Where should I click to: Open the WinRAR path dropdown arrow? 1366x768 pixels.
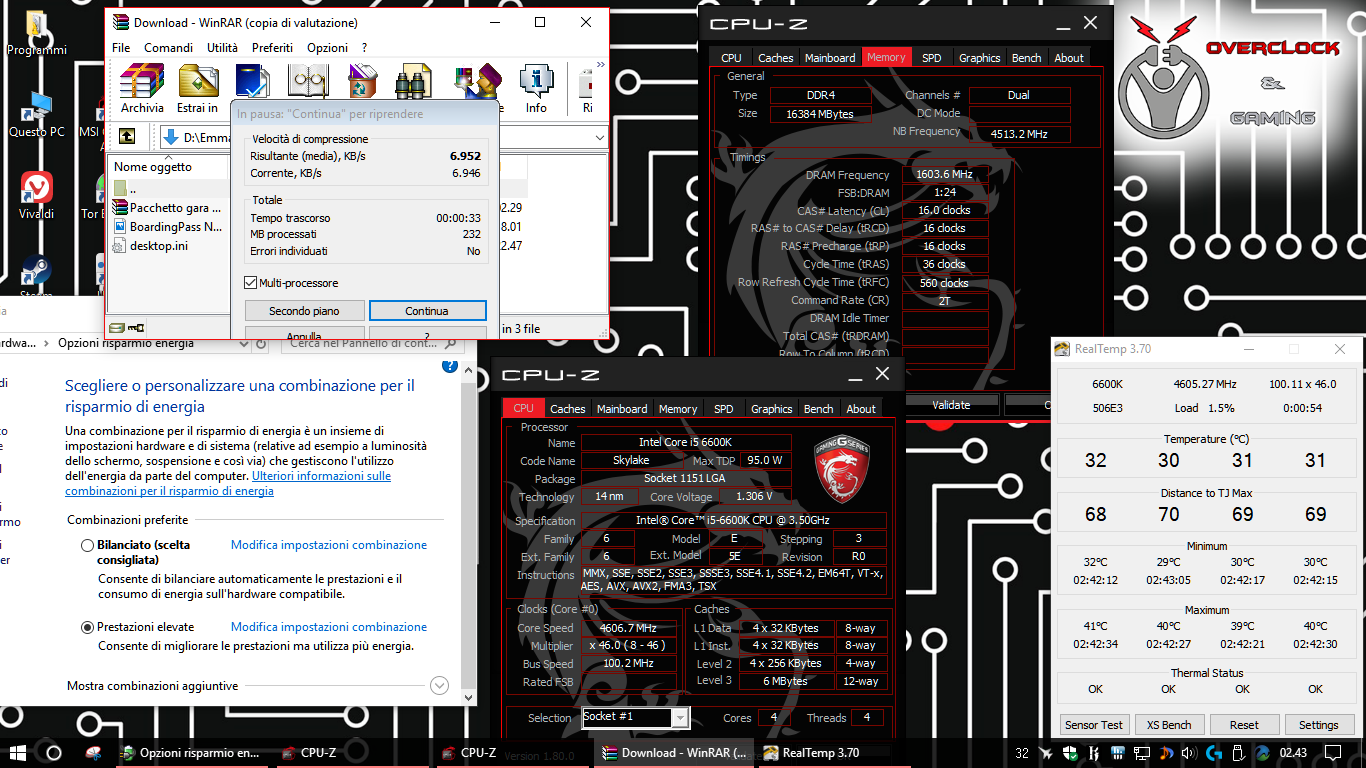tap(599, 137)
